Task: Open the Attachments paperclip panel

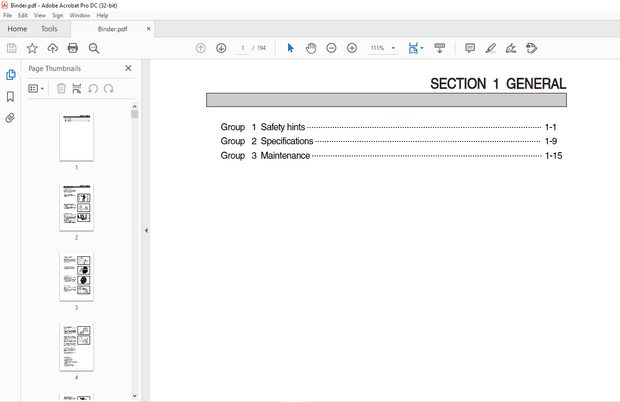Action: point(11,118)
